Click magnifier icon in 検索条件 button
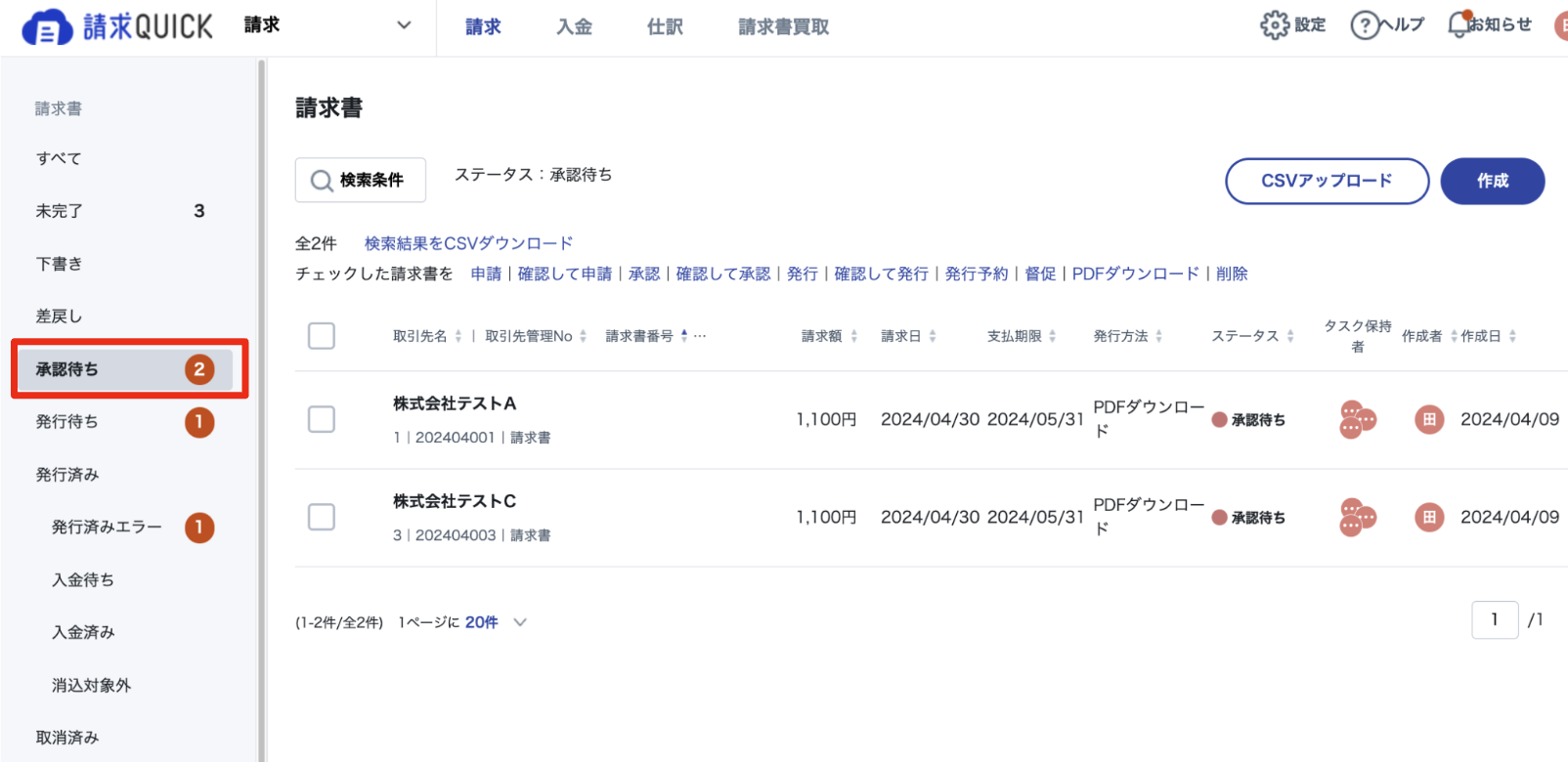The height and width of the screenshot is (762, 1568). pyautogui.click(x=322, y=181)
